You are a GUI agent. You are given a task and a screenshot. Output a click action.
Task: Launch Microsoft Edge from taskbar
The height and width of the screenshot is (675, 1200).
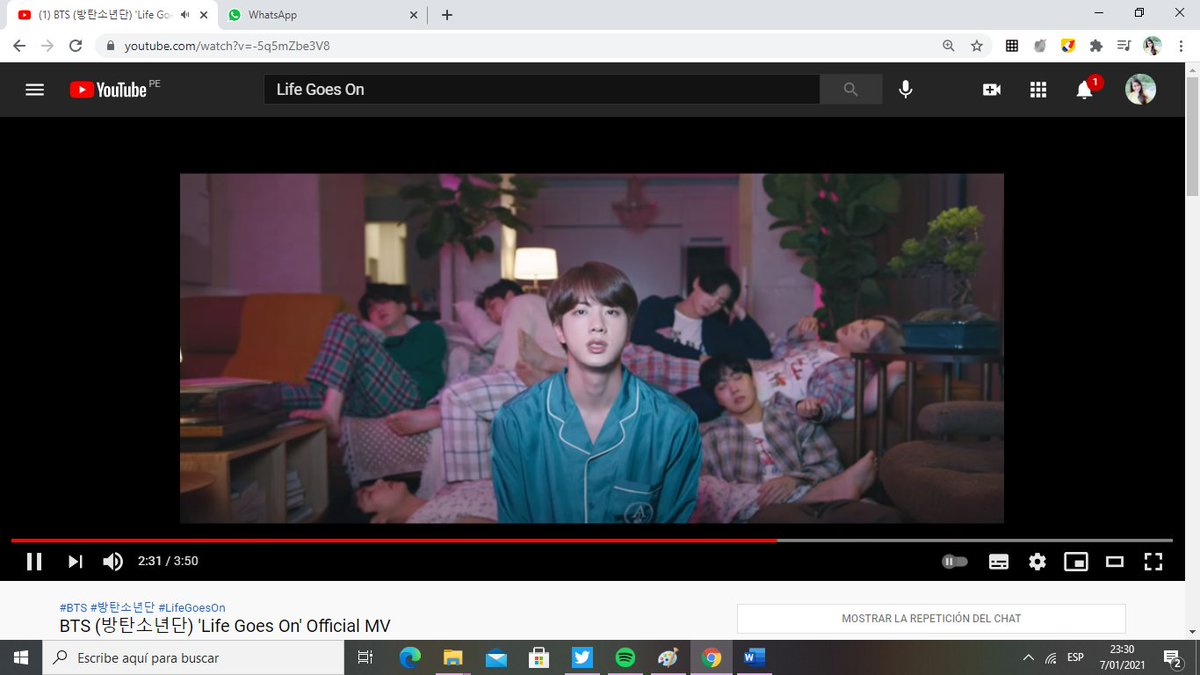tap(410, 657)
